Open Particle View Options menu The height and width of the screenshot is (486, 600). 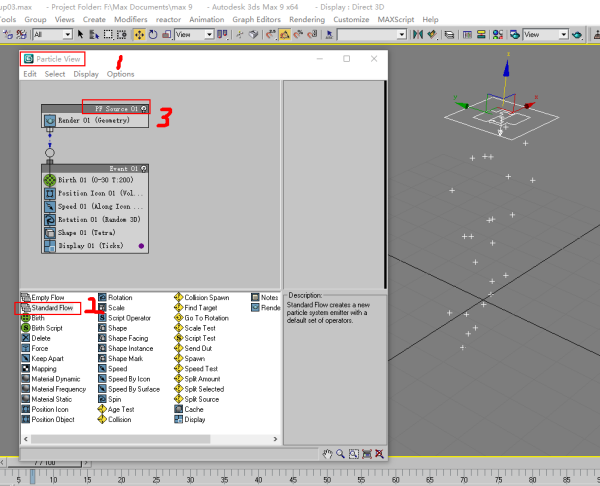tap(121, 74)
